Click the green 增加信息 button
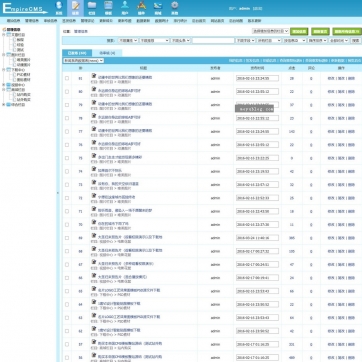The height and width of the screenshot is (362, 362). click(x=299, y=31)
